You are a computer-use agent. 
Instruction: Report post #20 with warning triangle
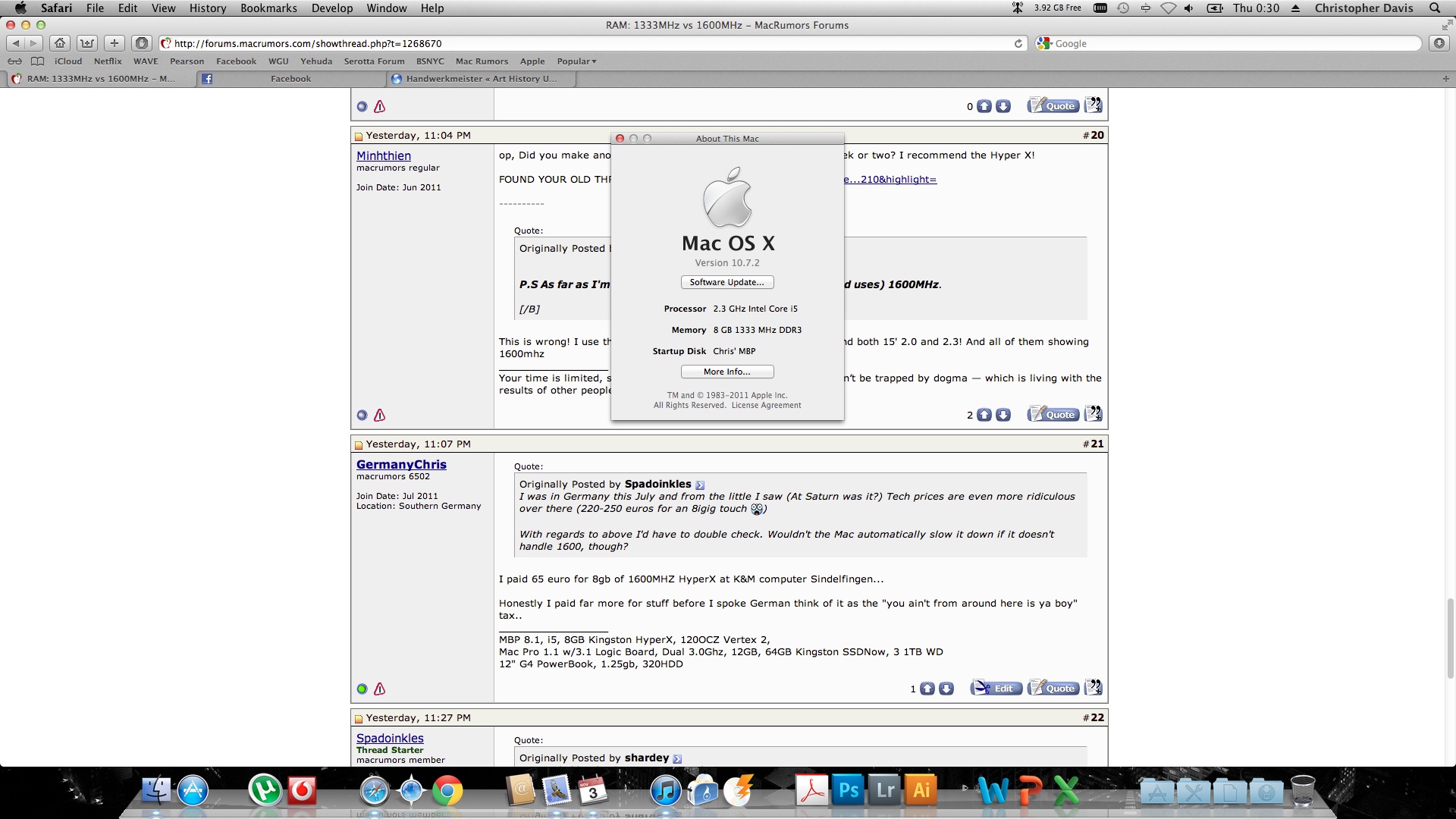click(380, 415)
